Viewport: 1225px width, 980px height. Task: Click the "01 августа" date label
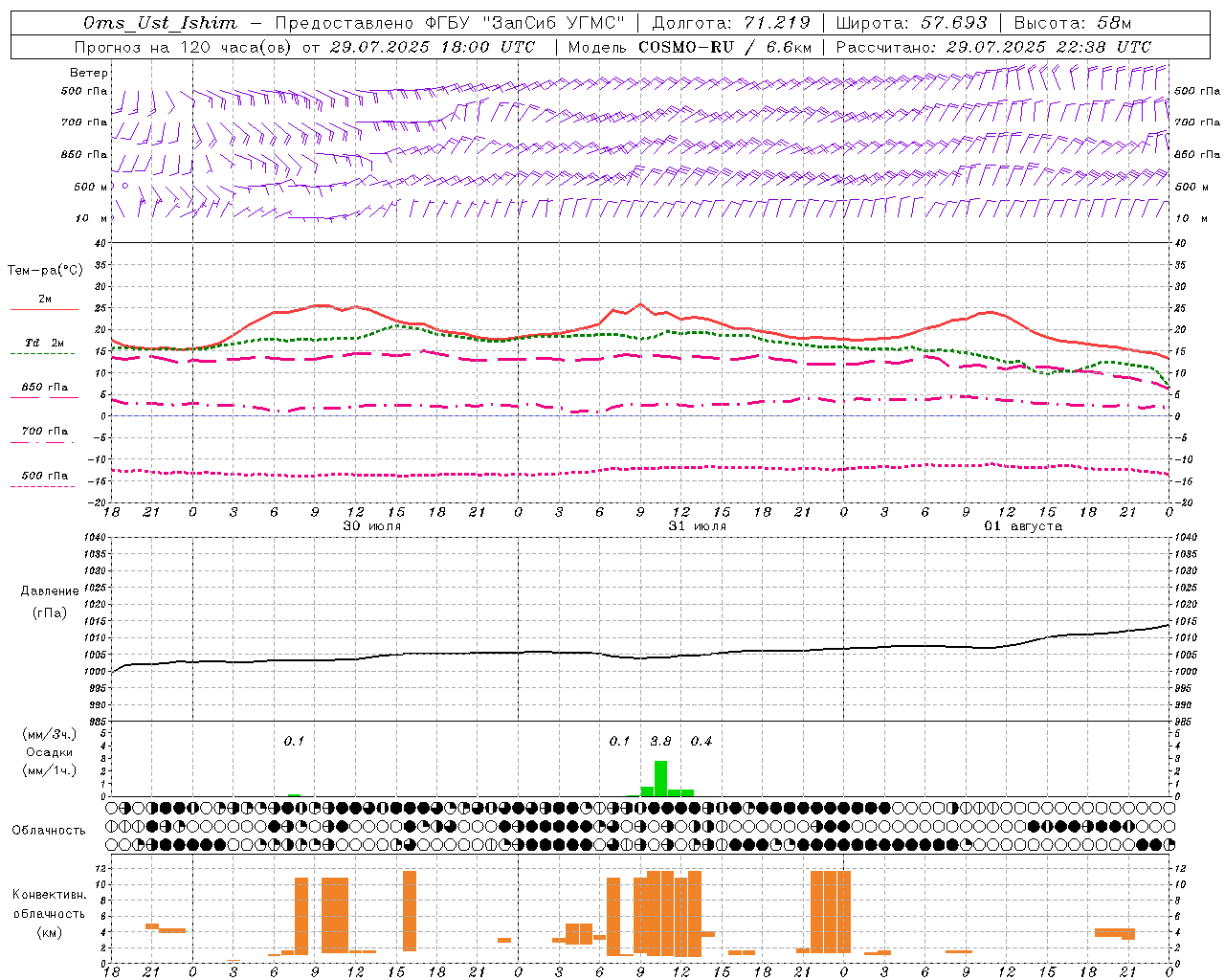point(1023,526)
